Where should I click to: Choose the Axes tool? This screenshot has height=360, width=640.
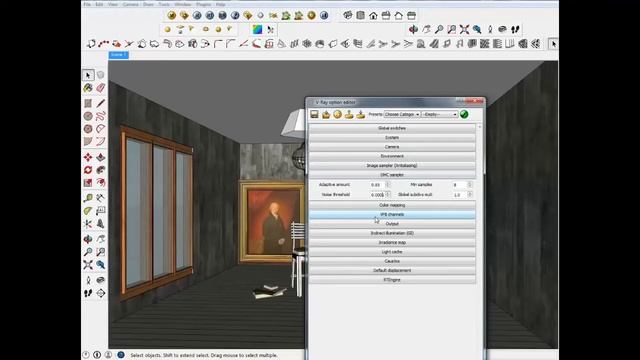click(x=88, y=224)
